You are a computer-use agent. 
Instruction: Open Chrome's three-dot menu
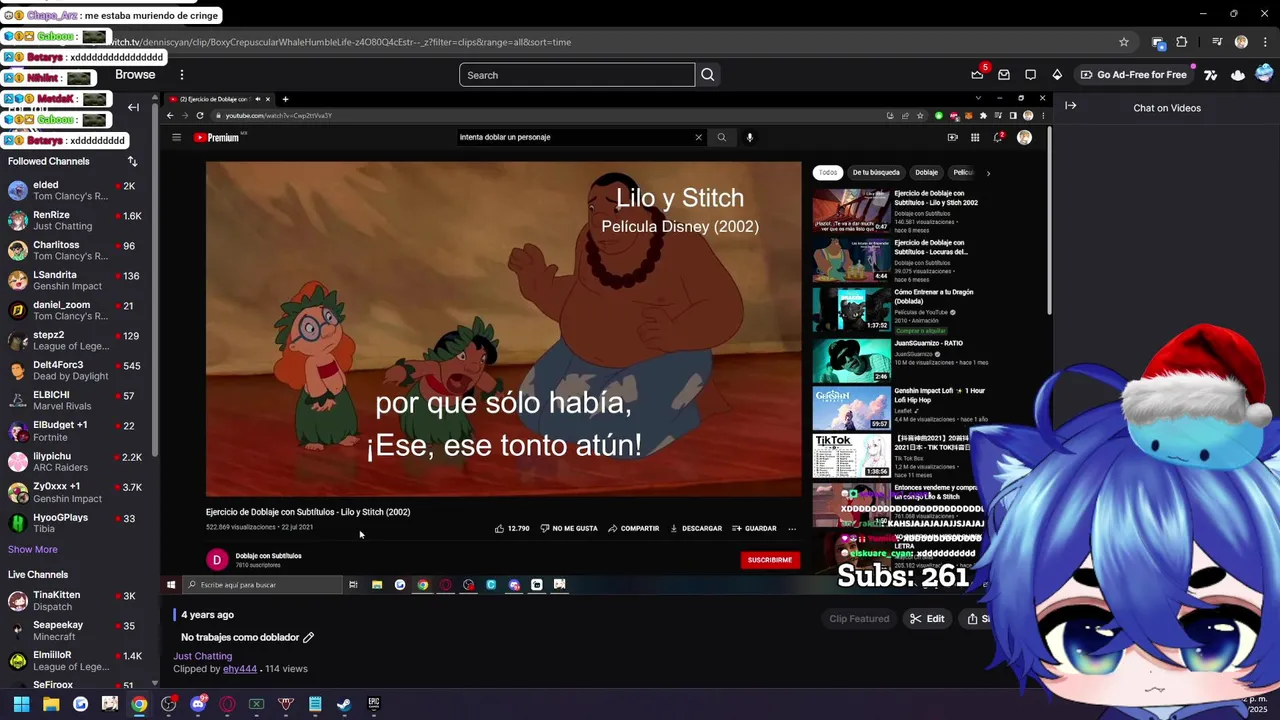click(1264, 42)
